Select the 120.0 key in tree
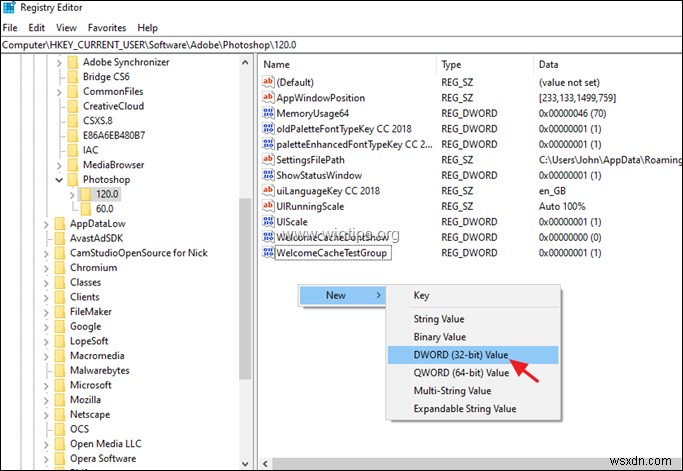Screen dimensions: 683x471 click(107, 194)
